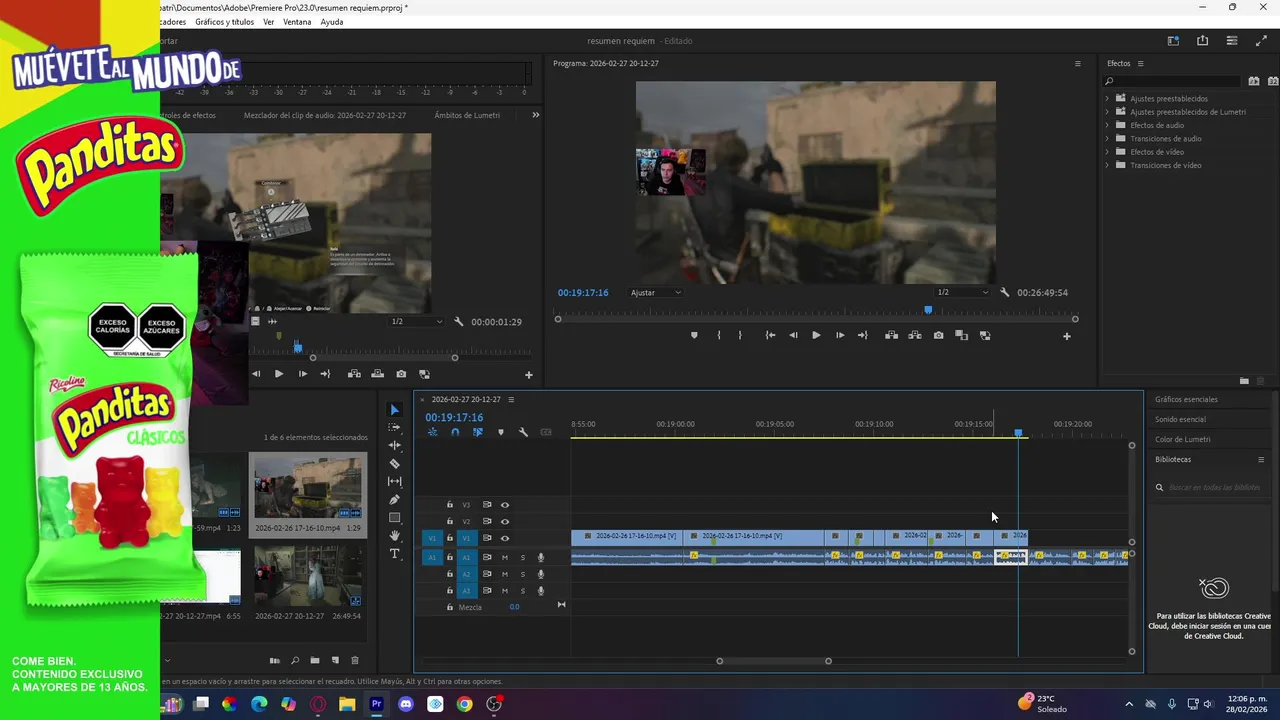Select the Selection tool in the toolbar
This screenshot has width=1280, height=720.
394,410
